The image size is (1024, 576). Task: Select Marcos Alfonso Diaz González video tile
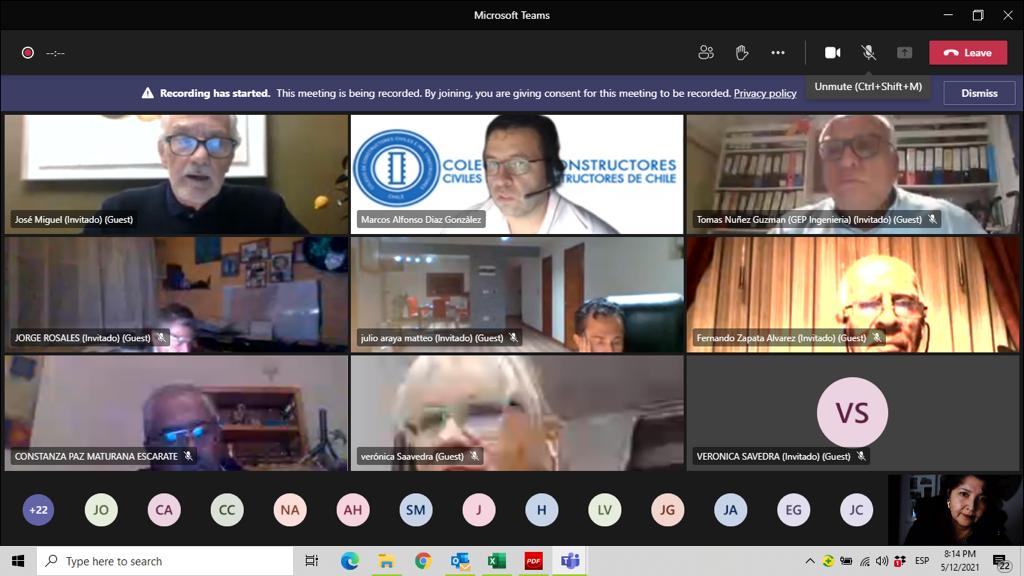[517, 174]
